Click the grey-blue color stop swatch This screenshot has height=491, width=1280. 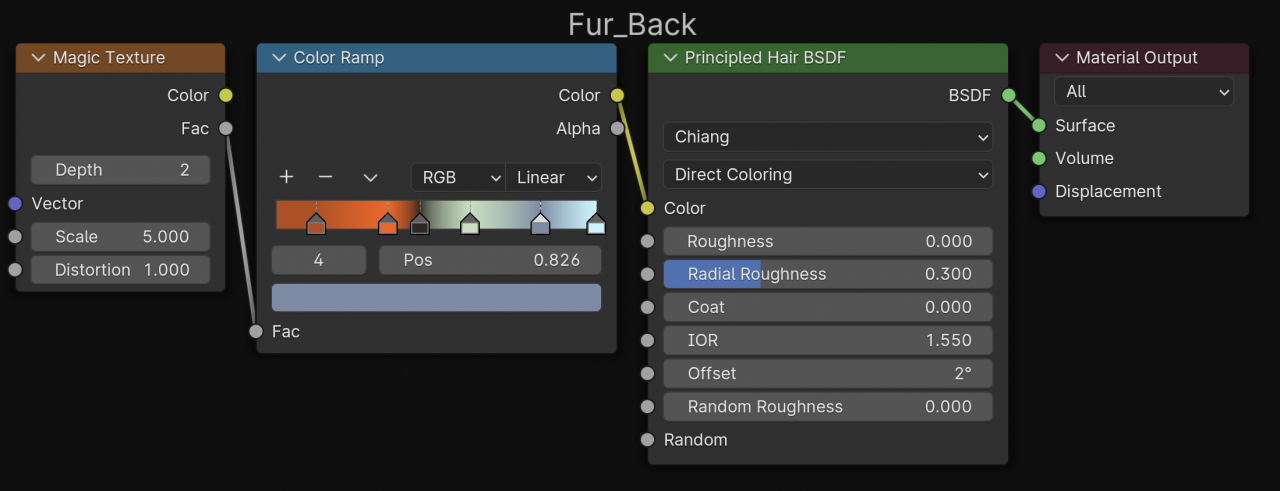436,297
